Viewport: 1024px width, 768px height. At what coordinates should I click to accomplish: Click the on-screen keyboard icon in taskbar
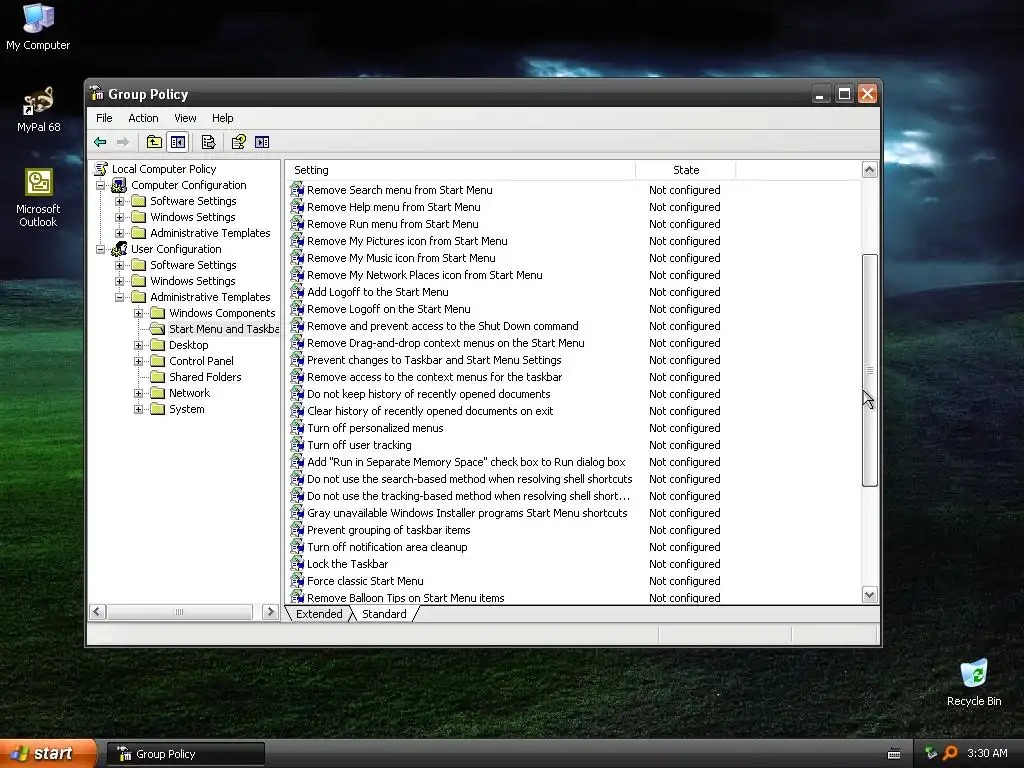point(894,754)
